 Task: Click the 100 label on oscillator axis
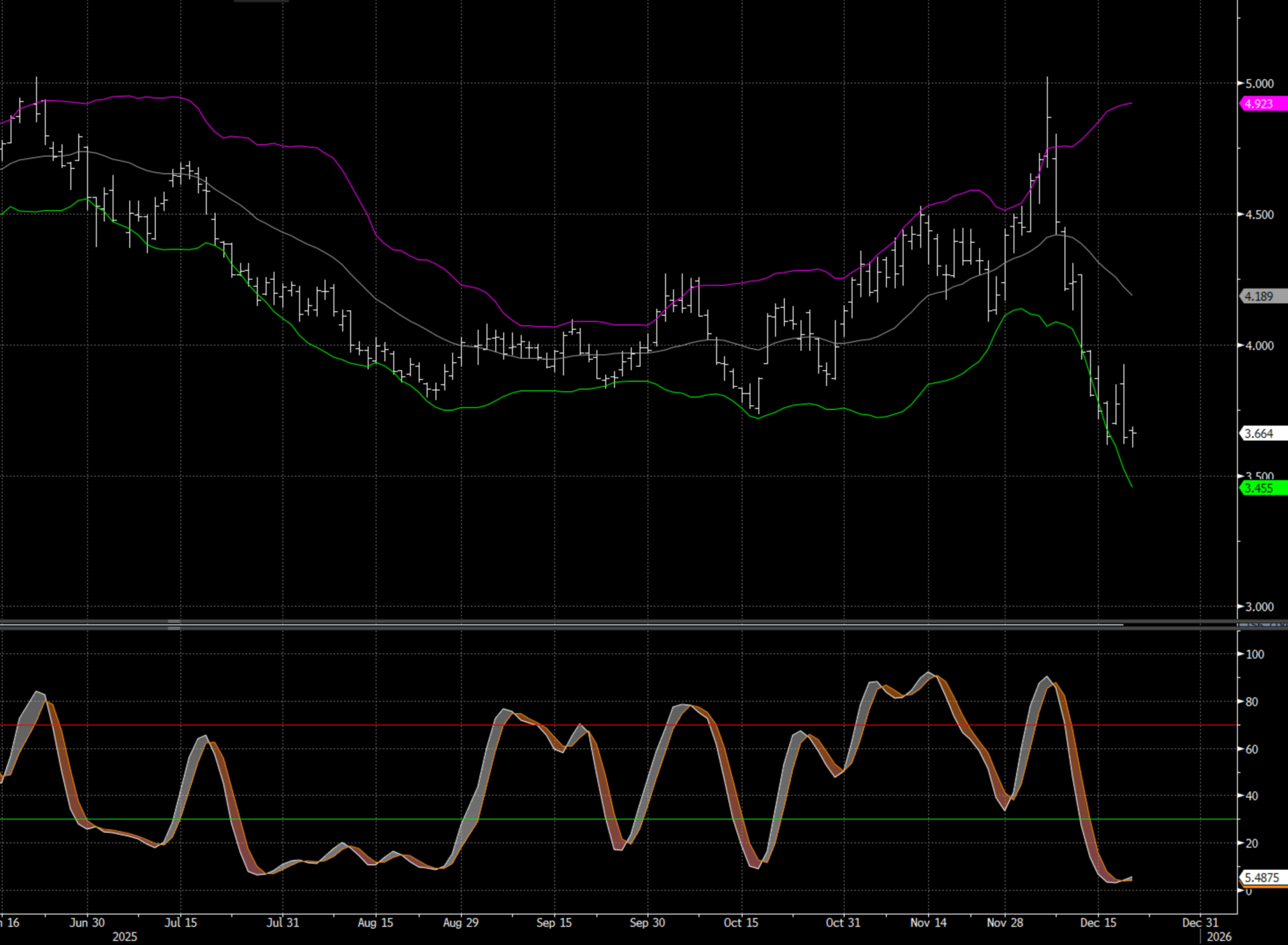tap(1254, 655)
